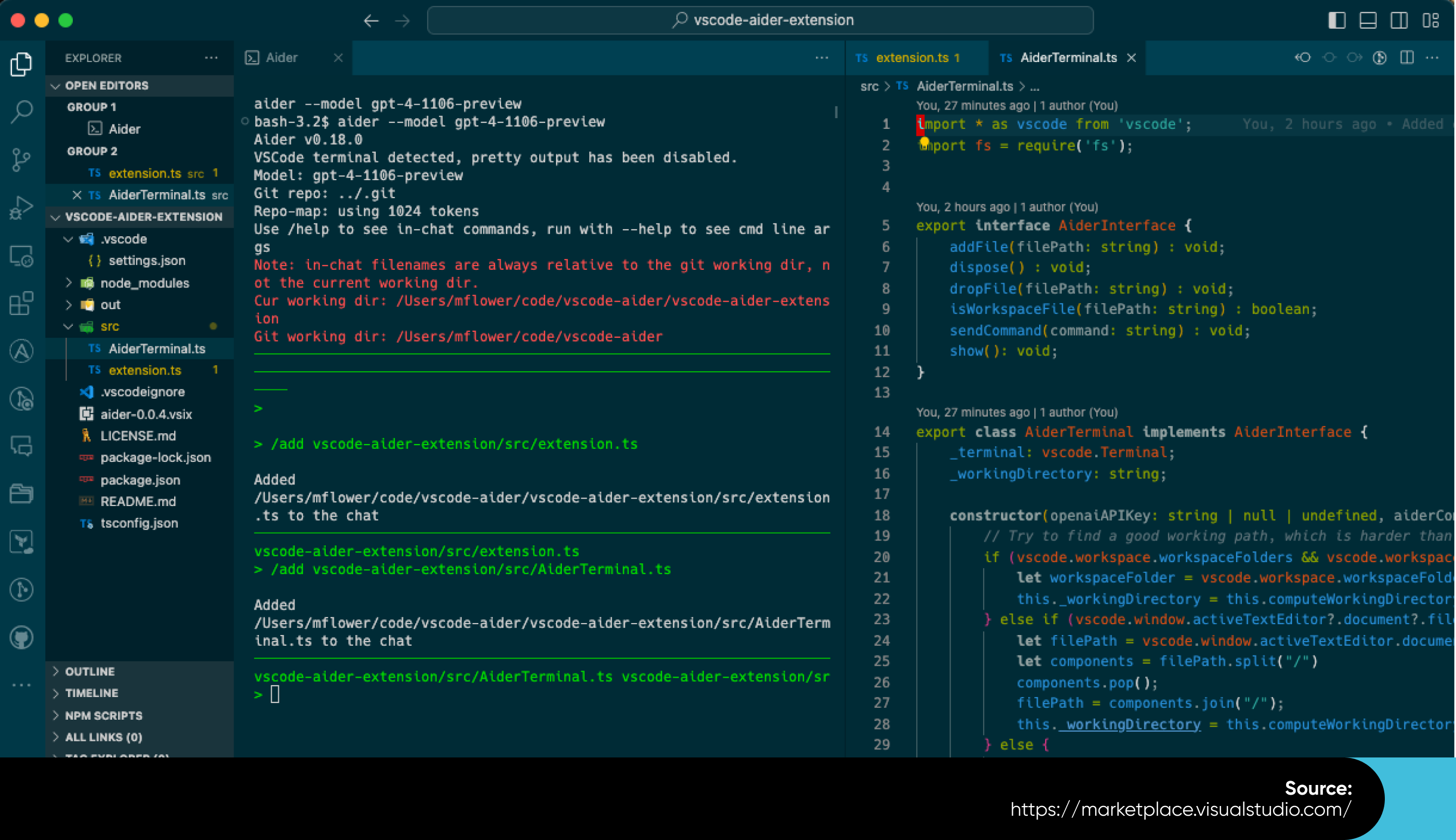Click the terminal prompt cursor in the Aider terminal
This screenshot has height=840, width=1456.
click(275, 695)
